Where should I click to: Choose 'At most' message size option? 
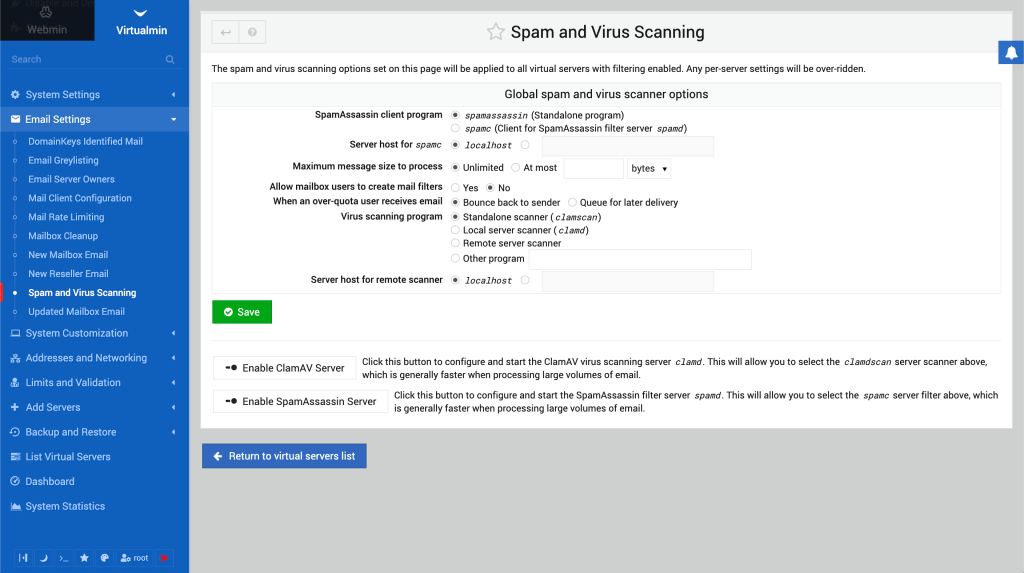[516, 168]
